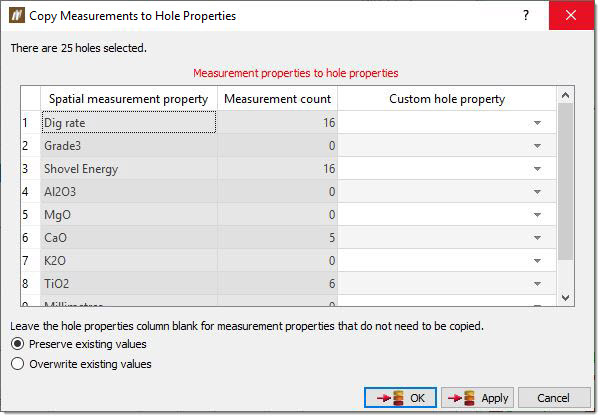Open custom hole property dropdown for Shovel Energy

[x=537, y=169]
